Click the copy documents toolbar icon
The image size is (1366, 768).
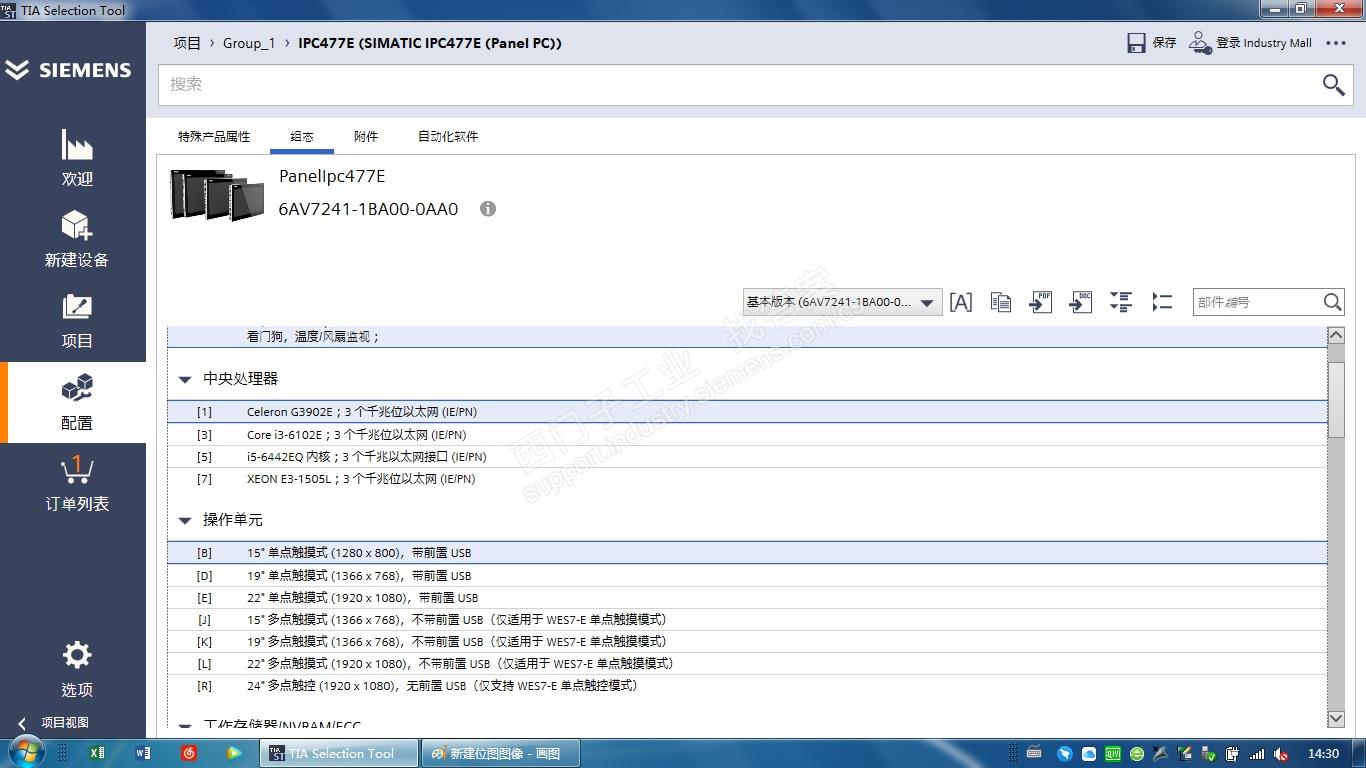point(1001,302)
